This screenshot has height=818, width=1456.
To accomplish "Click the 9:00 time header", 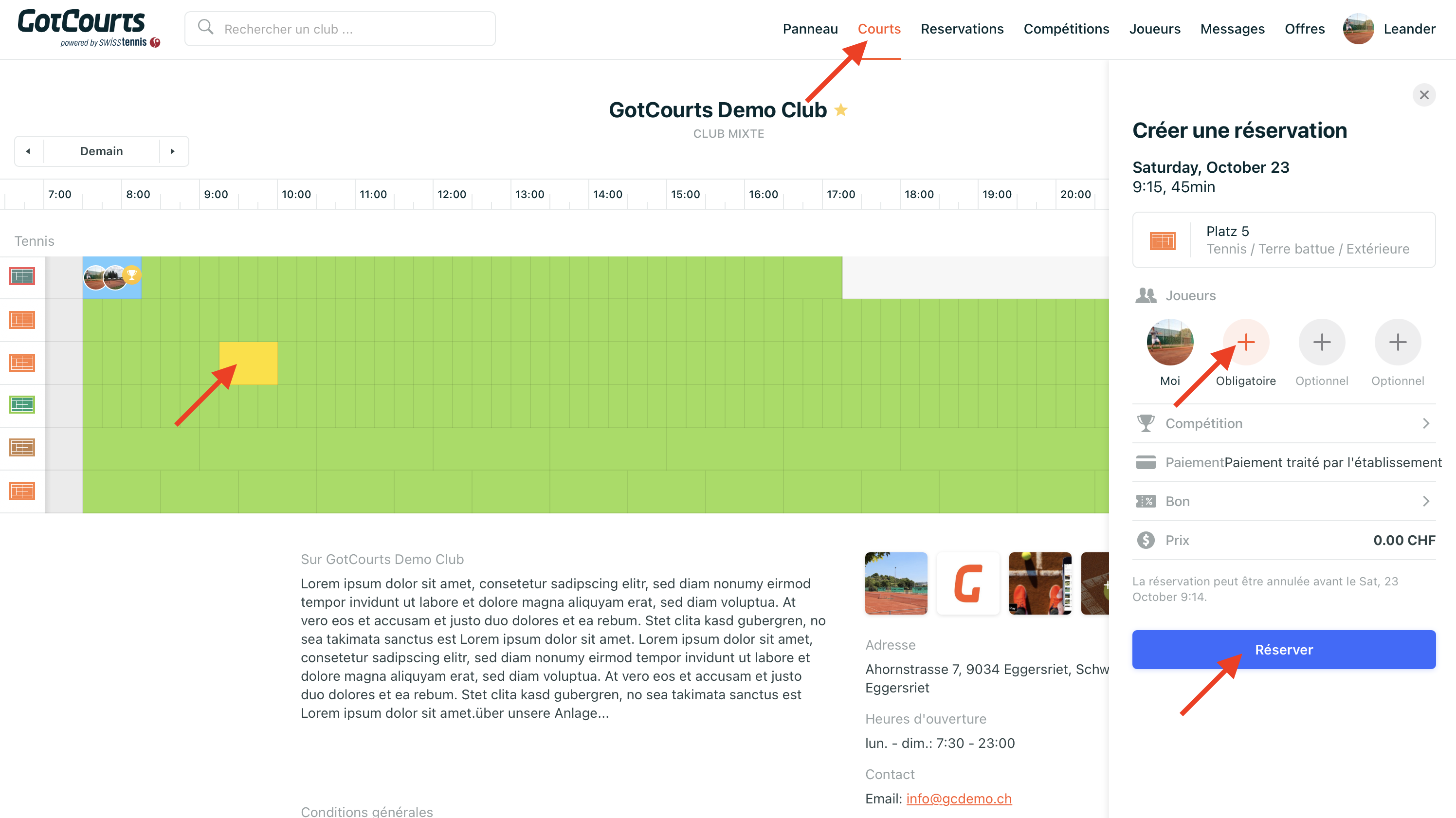I will (x=216, y=195).
